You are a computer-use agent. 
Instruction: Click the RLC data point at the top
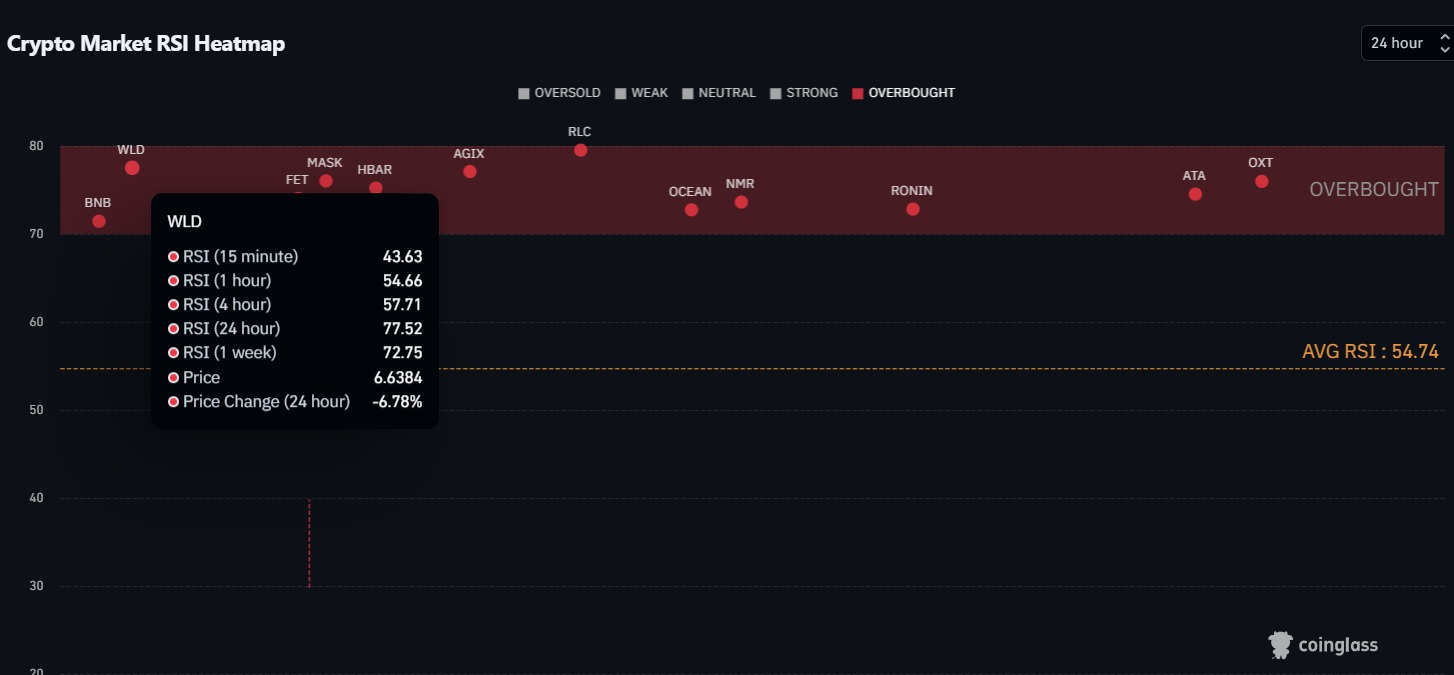[580, 150]
